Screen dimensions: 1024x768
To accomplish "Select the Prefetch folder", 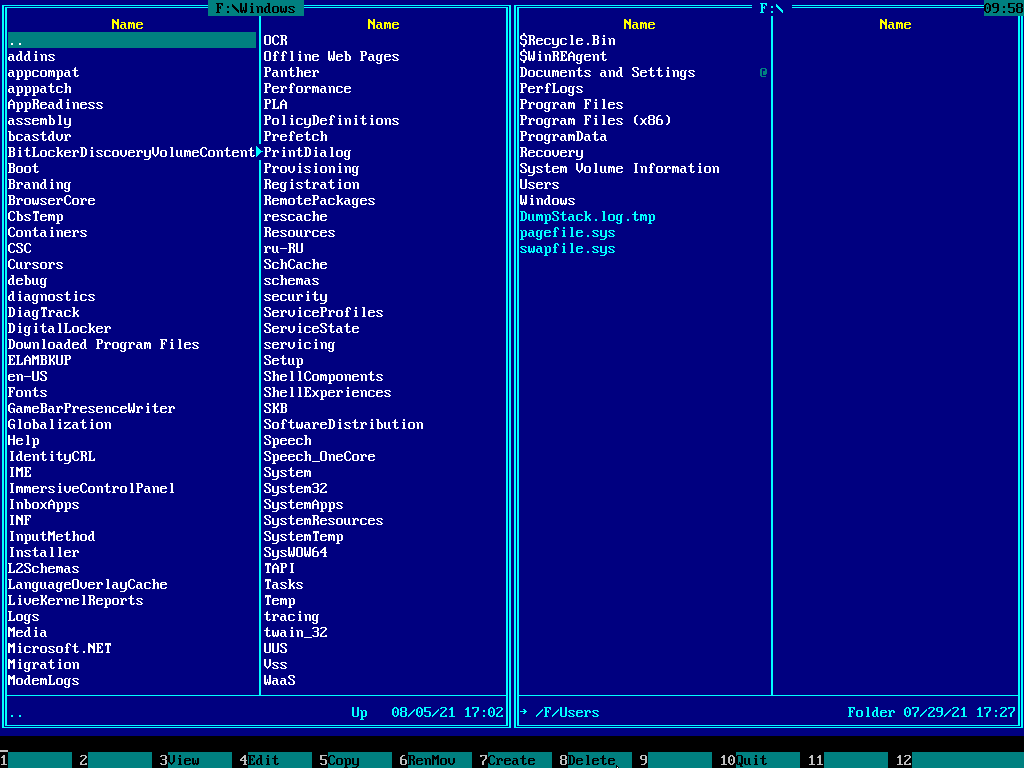I will click(x=295, y=136).
